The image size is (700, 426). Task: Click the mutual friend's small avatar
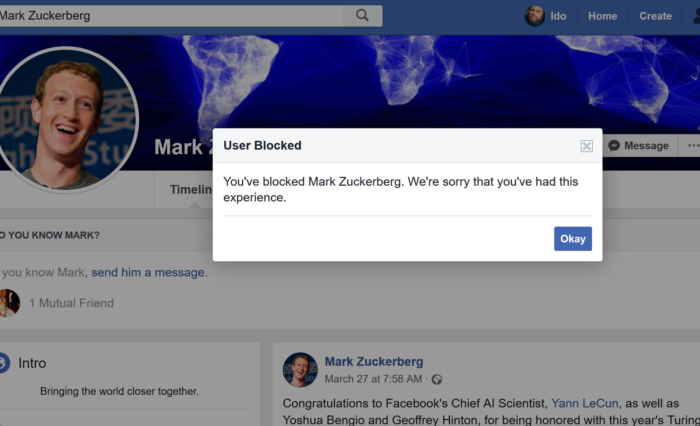(8, 303)
